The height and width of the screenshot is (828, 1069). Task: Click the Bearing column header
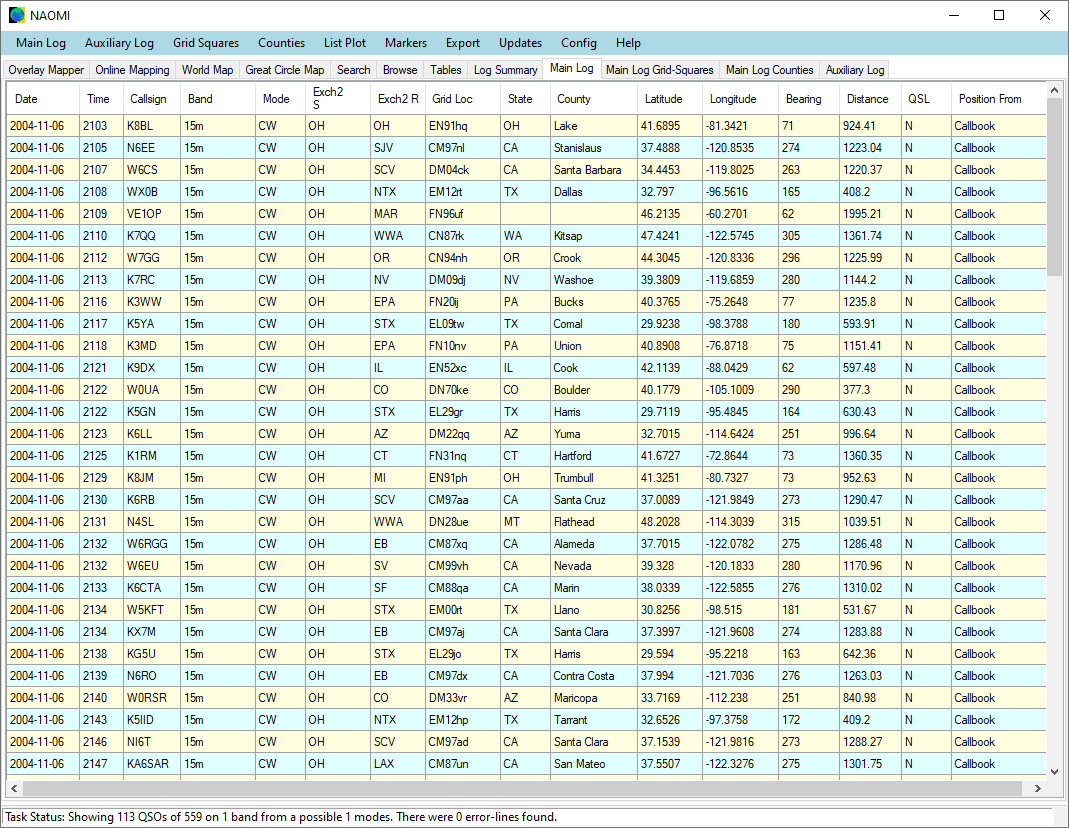pos(809,99)
